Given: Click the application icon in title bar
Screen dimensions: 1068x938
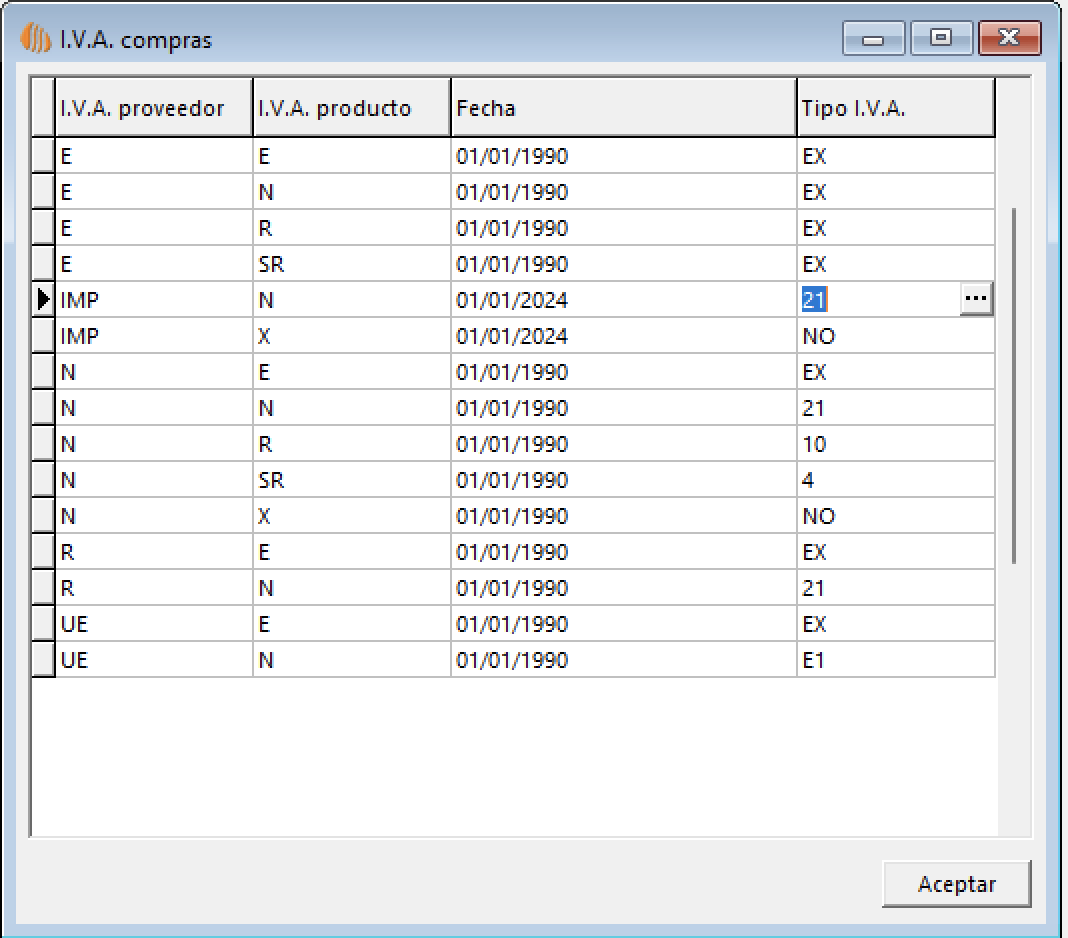Looking at the screenshot, I should click(x=35, y=40).
